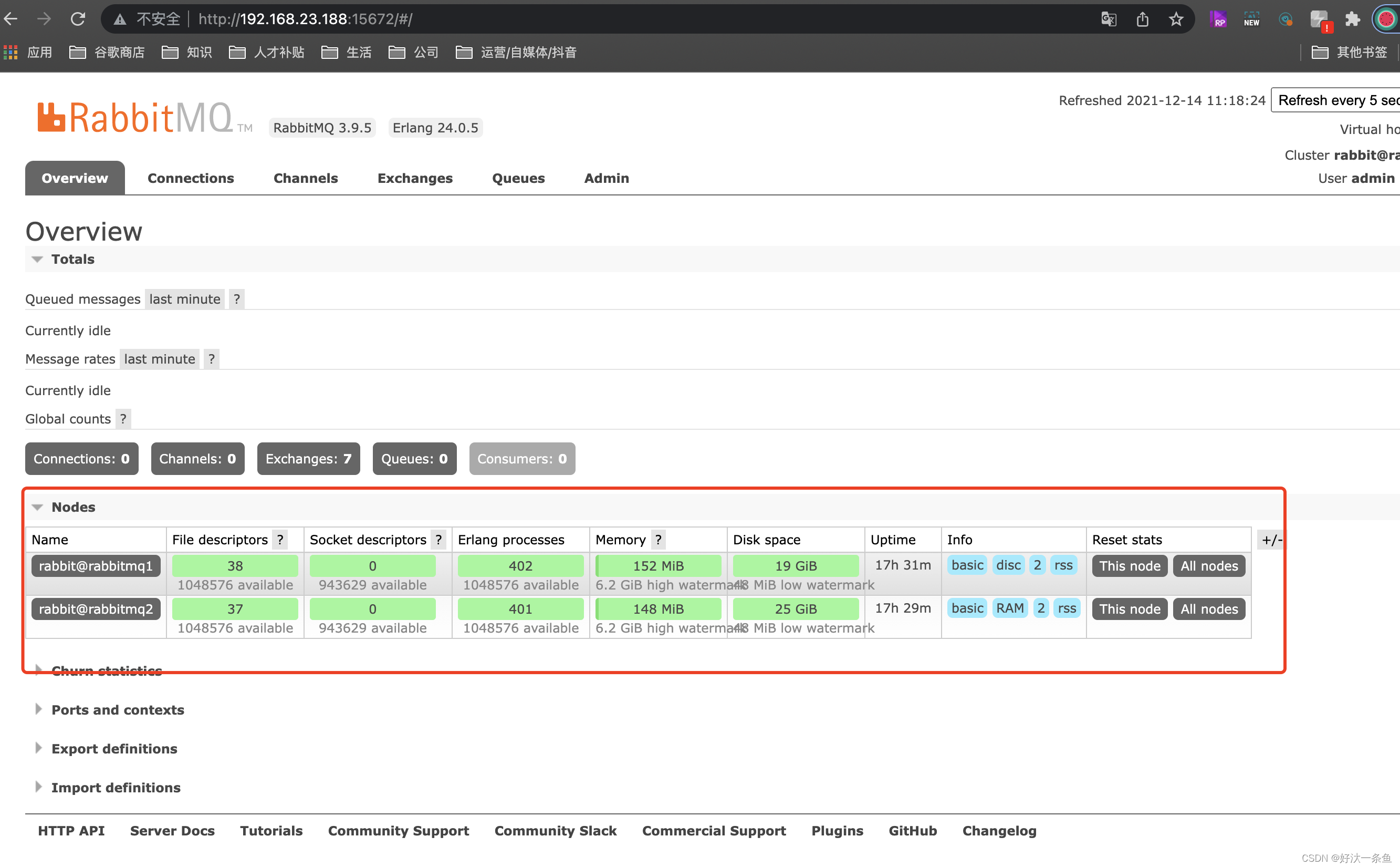Open node rabbit@rabbitmq2 details
The image size is (1400, 868).
pos(96,609)
